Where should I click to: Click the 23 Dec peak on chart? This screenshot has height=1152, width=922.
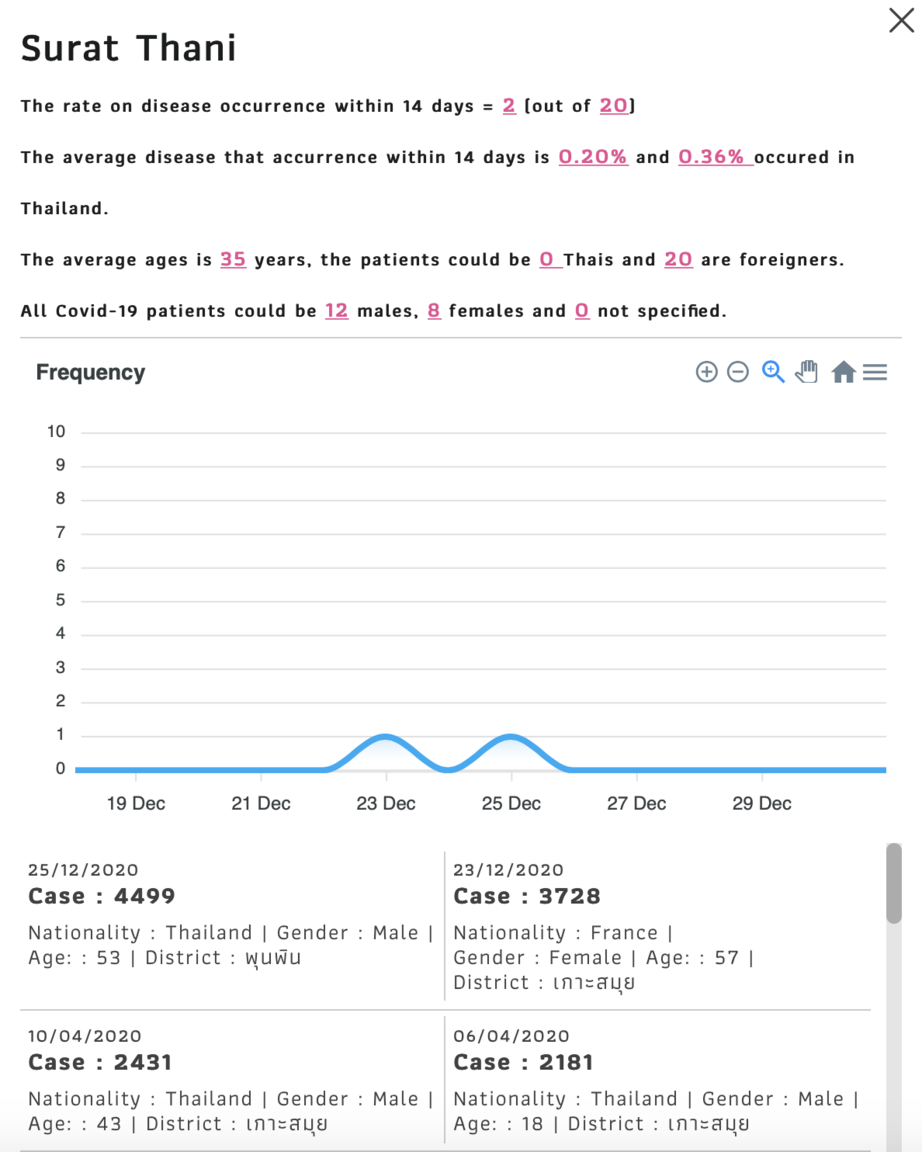tap(386, 735)
